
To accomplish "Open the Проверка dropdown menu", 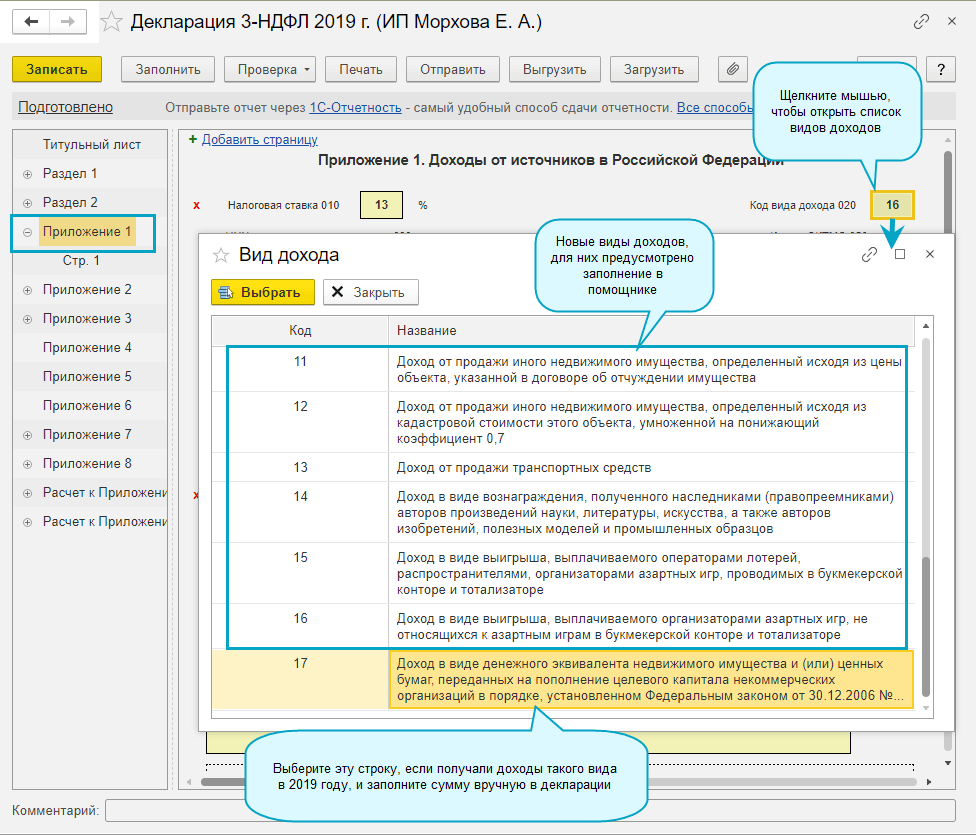I will pyautogui.click(x=270, y=69).
